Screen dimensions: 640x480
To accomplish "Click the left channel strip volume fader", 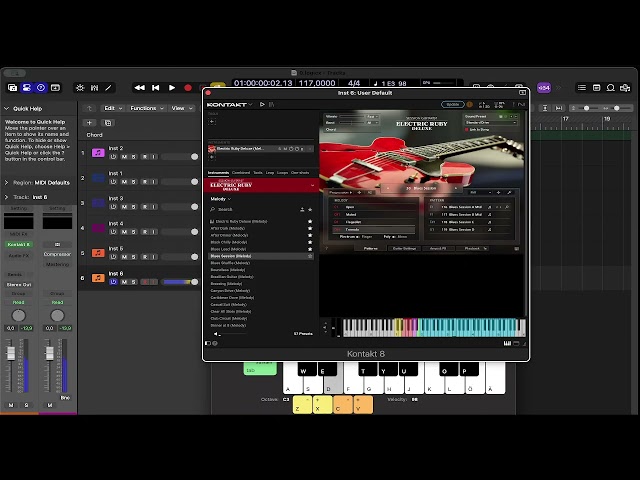I will (11, 353).
